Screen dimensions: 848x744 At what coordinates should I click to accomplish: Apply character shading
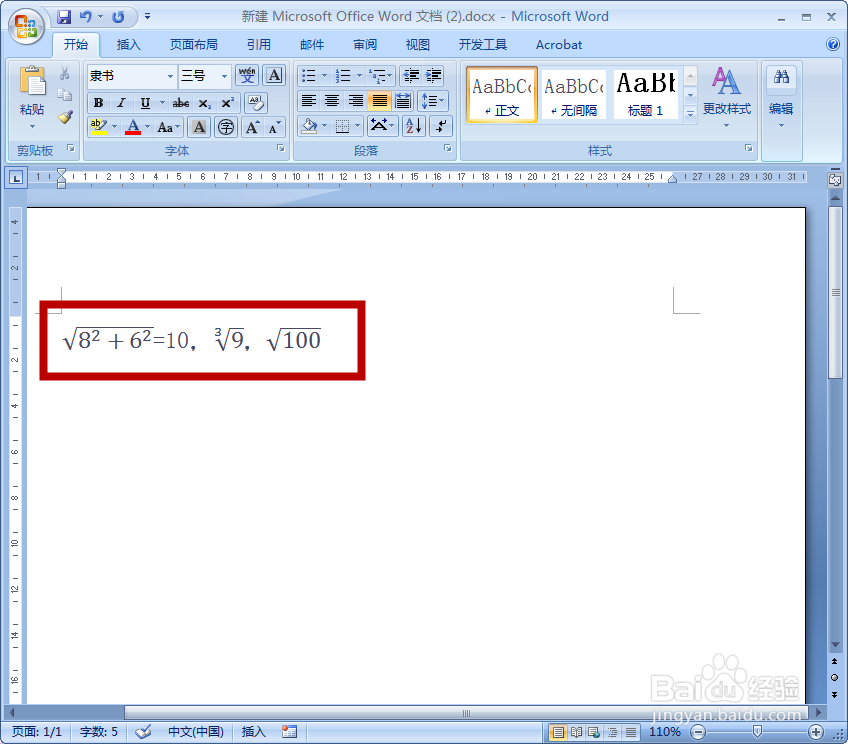[200, 128]
